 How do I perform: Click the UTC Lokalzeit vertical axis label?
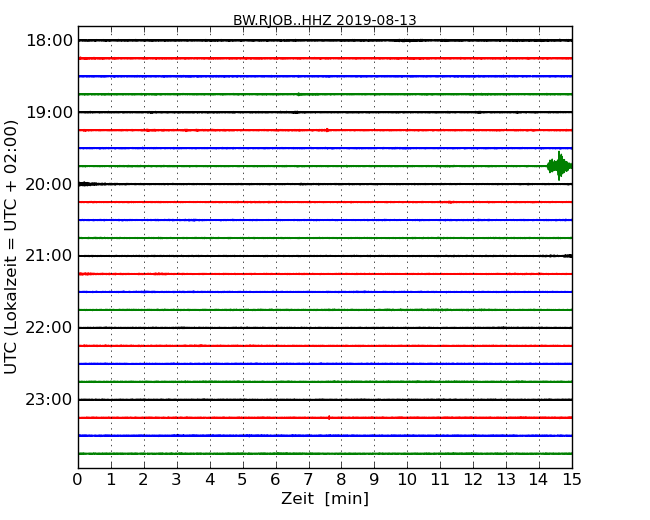[11, 247]
